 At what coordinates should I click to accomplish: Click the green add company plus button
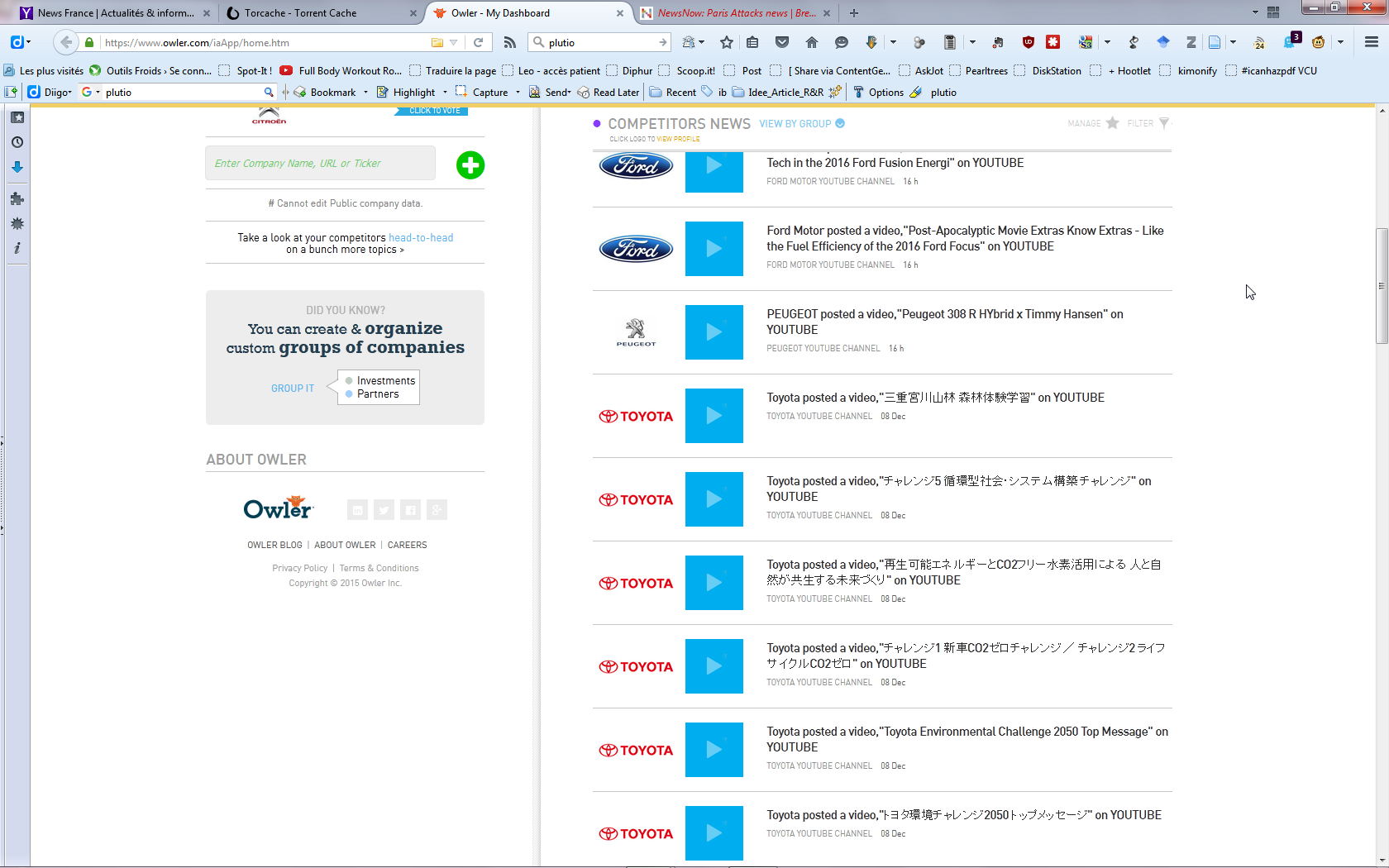[470, 165]
